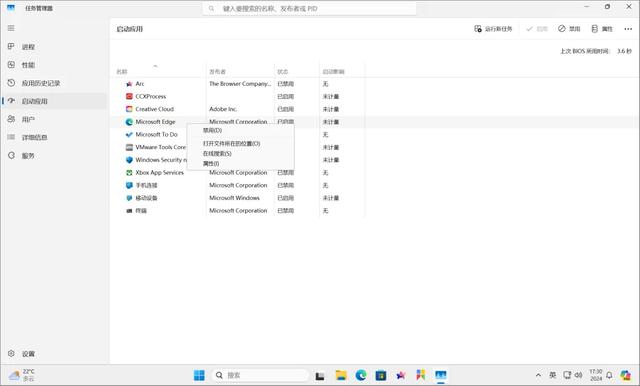The width and height of the screenshot is (640, 386).
Task: Click the Task Manager taskbar icon
Action: tap(441, 375)
